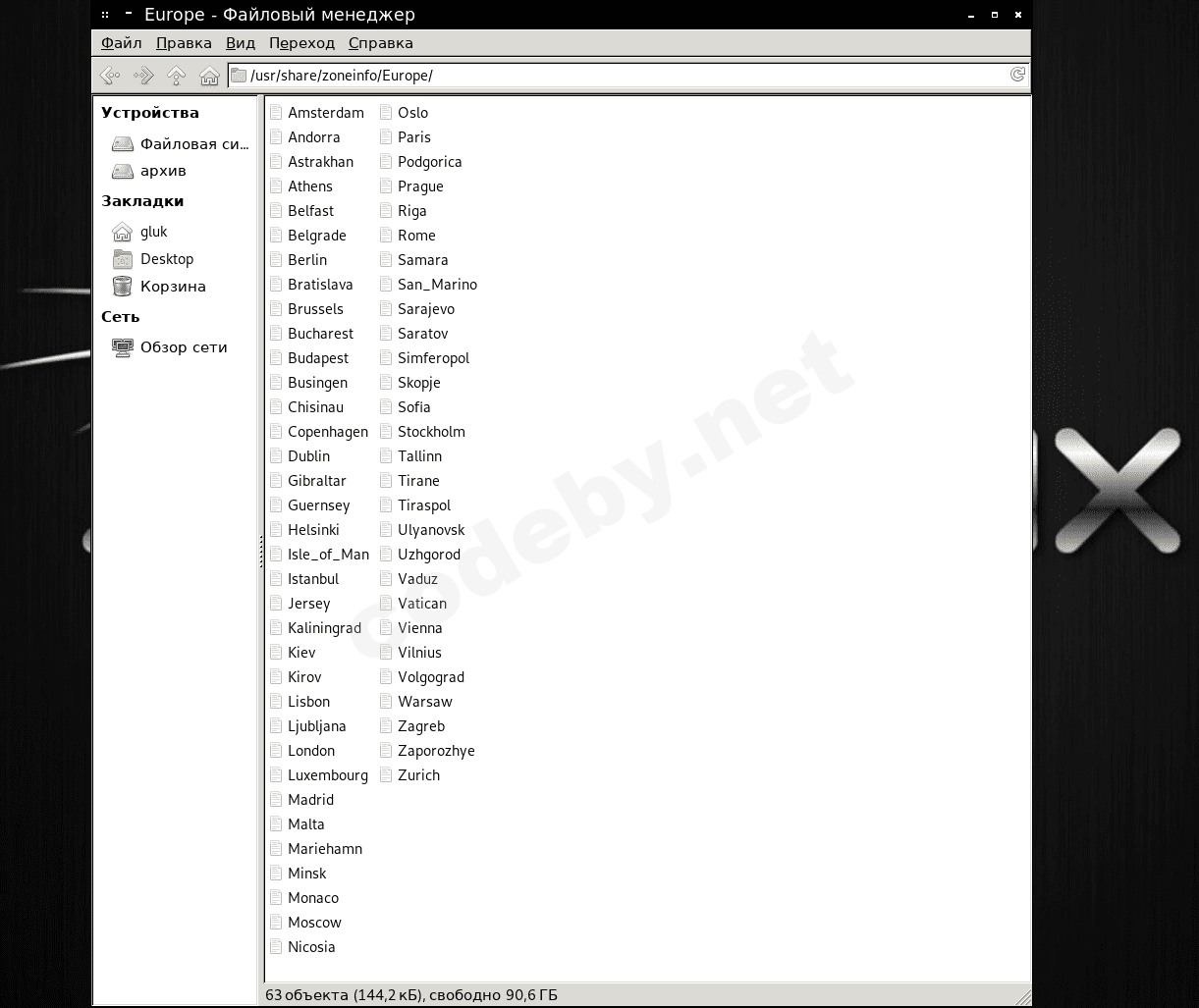This screenshot has height=1008, width=1199.
Task: Select the Andorra file name
Action: (314, 137)
